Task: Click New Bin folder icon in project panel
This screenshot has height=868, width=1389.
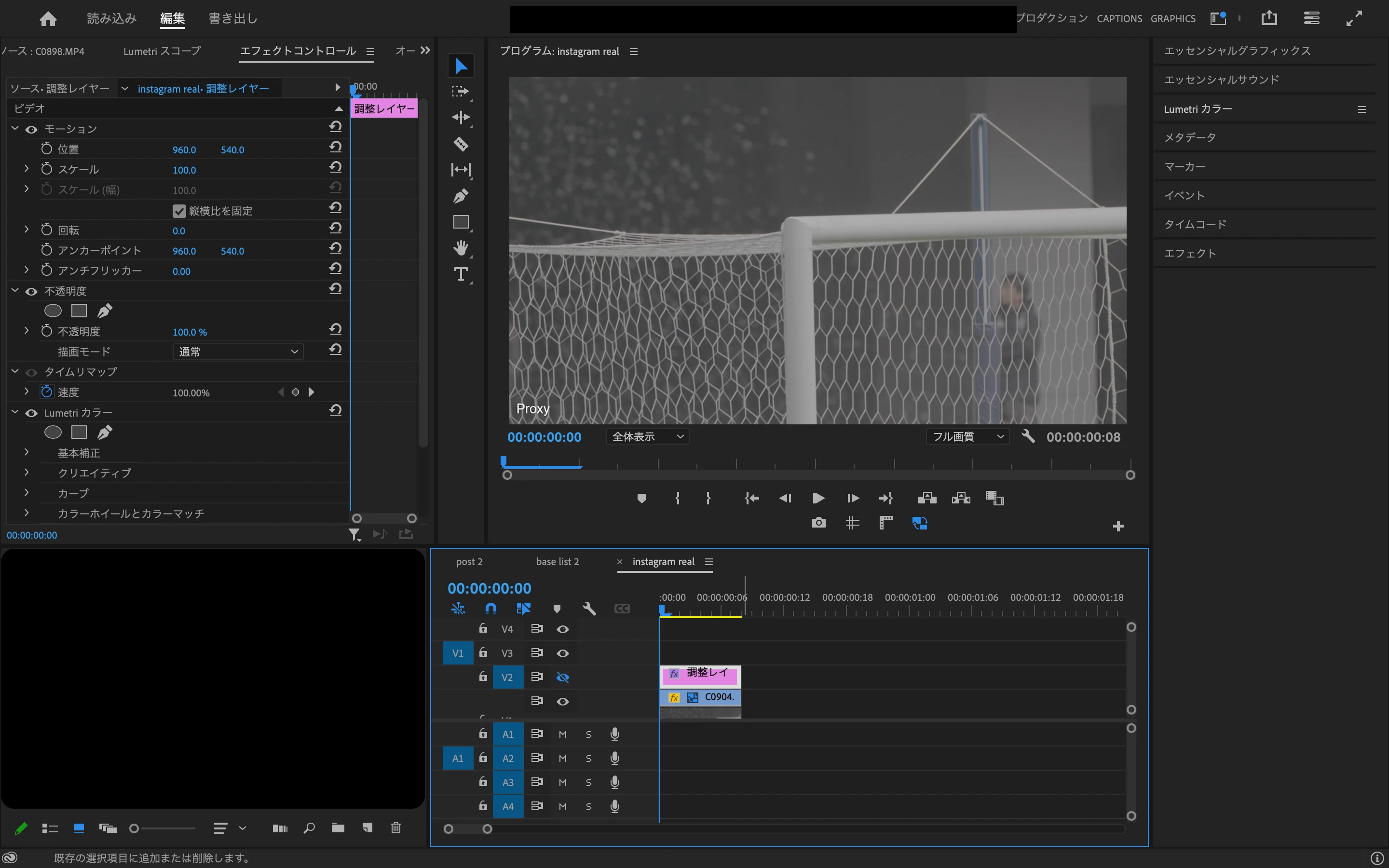Action: 338,828
